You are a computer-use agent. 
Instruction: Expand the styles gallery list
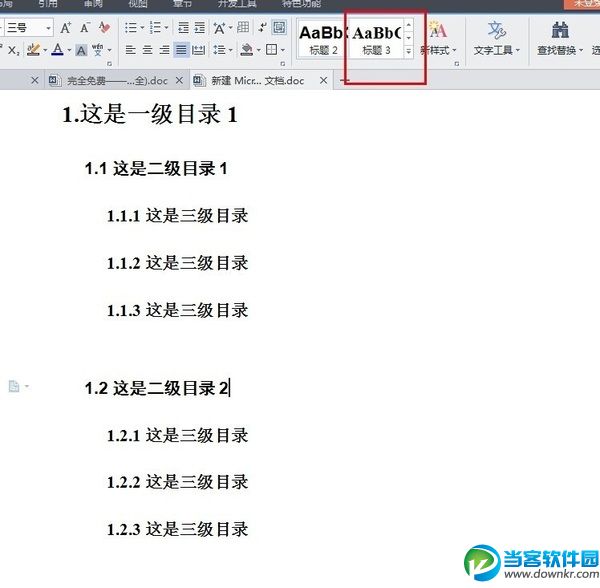(x=409, y=51)
